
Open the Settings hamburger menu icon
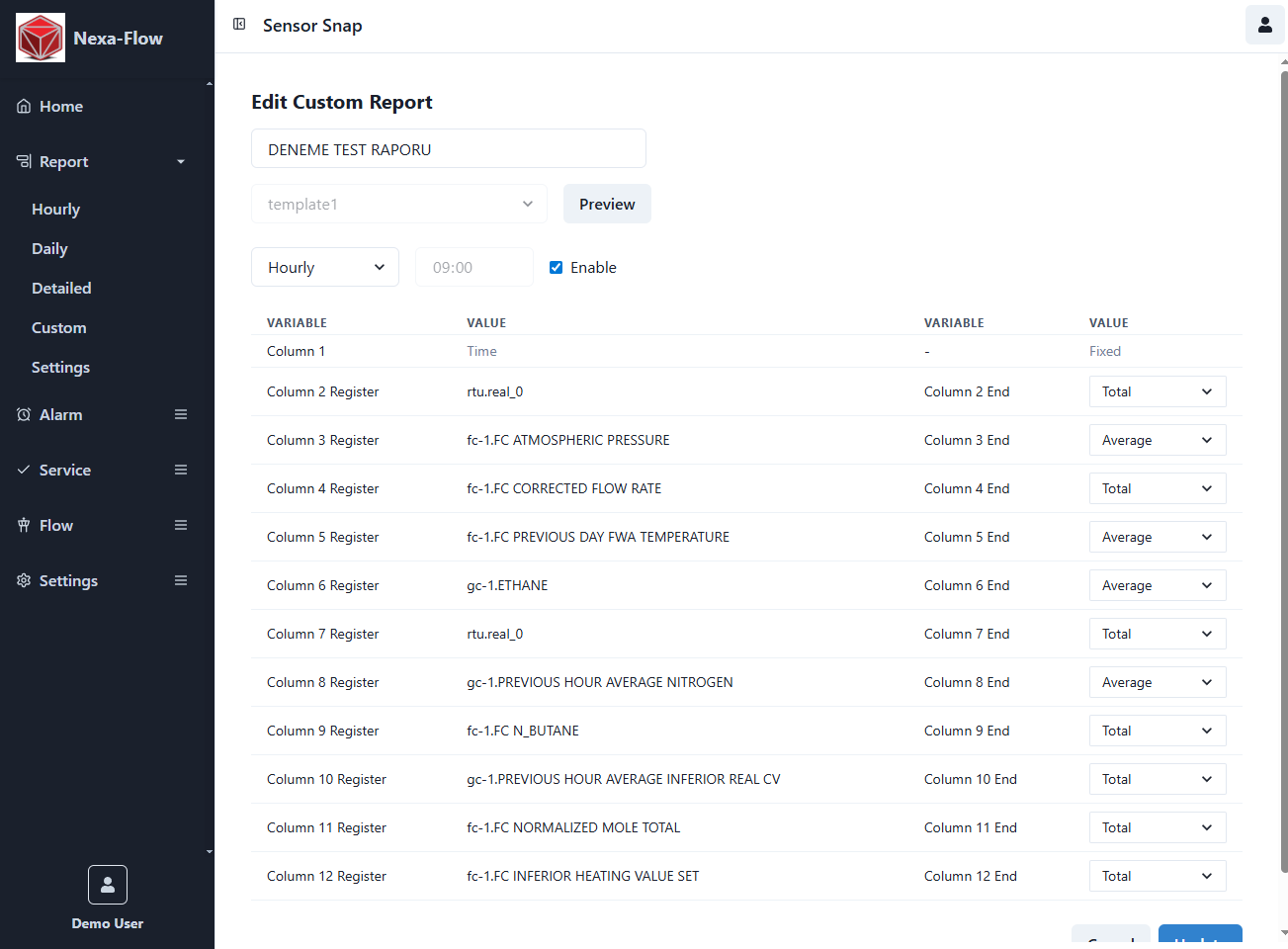pos(181,580)
